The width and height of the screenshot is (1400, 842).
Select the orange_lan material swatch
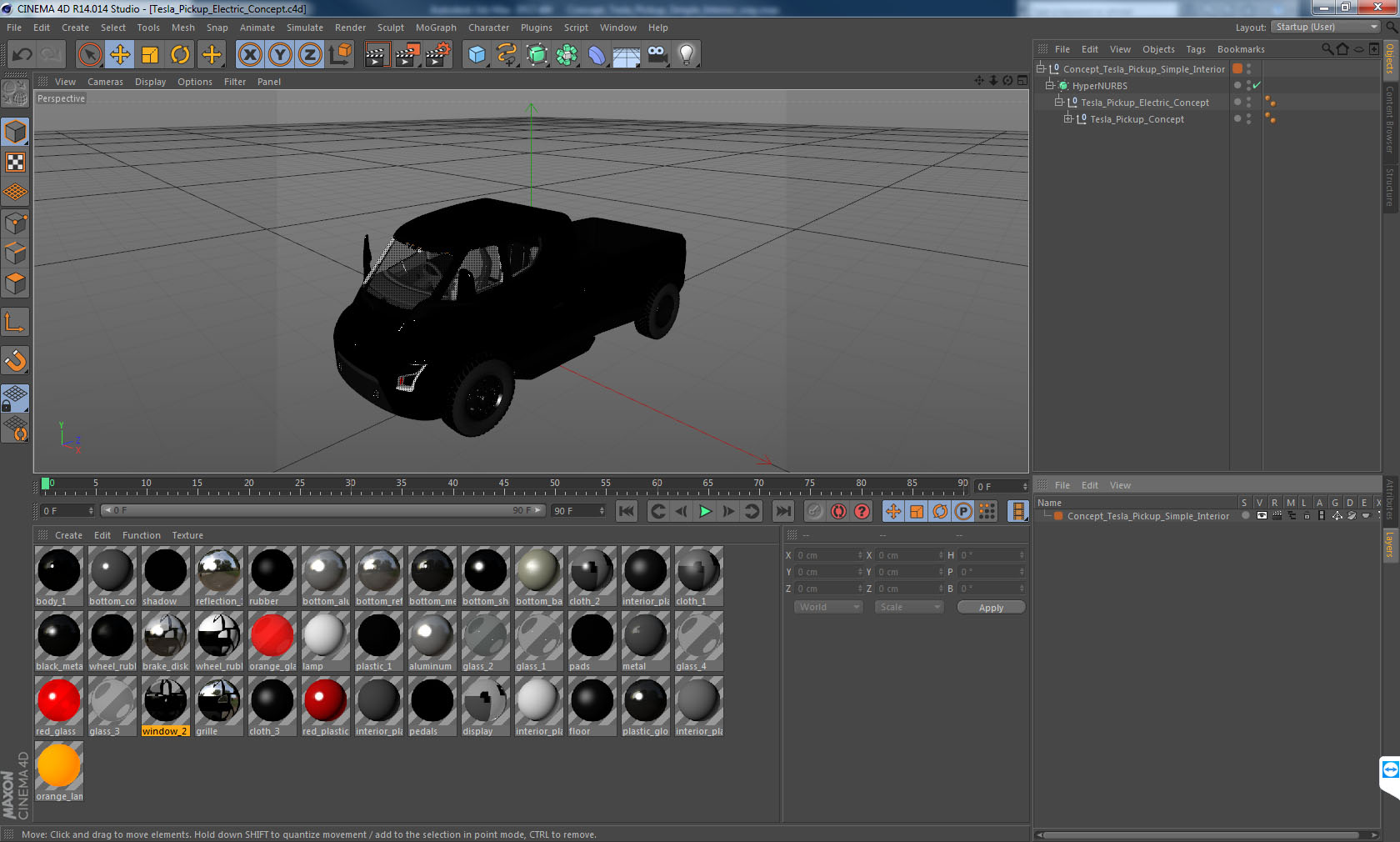click(58, 771)
